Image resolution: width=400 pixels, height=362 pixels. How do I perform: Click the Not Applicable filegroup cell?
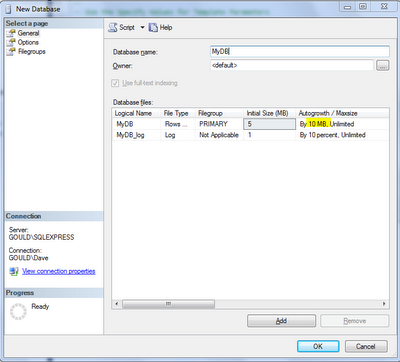point(219,135)
